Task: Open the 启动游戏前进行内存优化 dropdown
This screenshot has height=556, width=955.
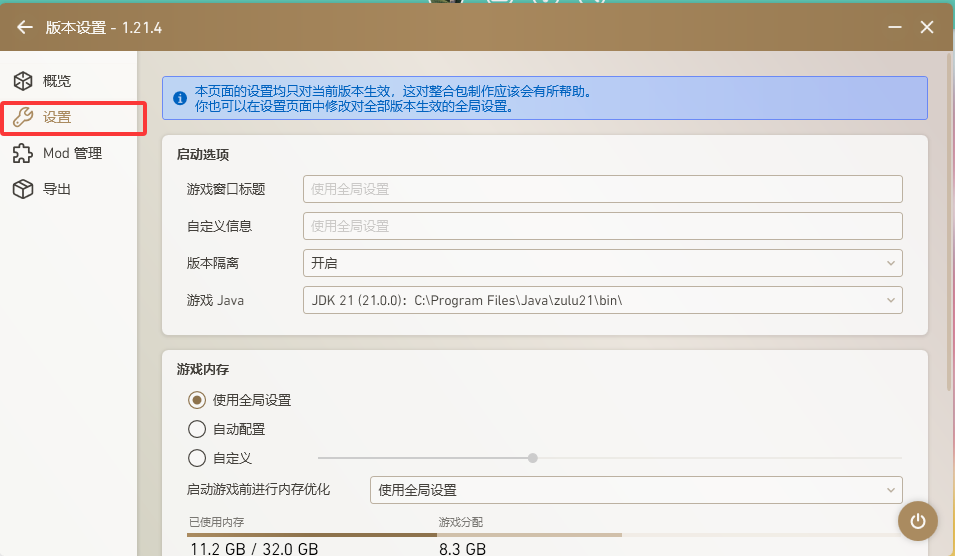Action: click(636, 490)
